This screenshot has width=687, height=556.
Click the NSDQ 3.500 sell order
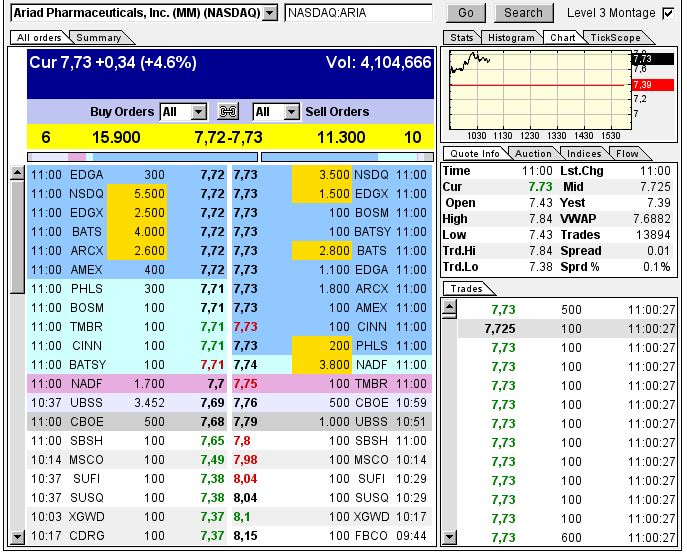coord(332,175)
